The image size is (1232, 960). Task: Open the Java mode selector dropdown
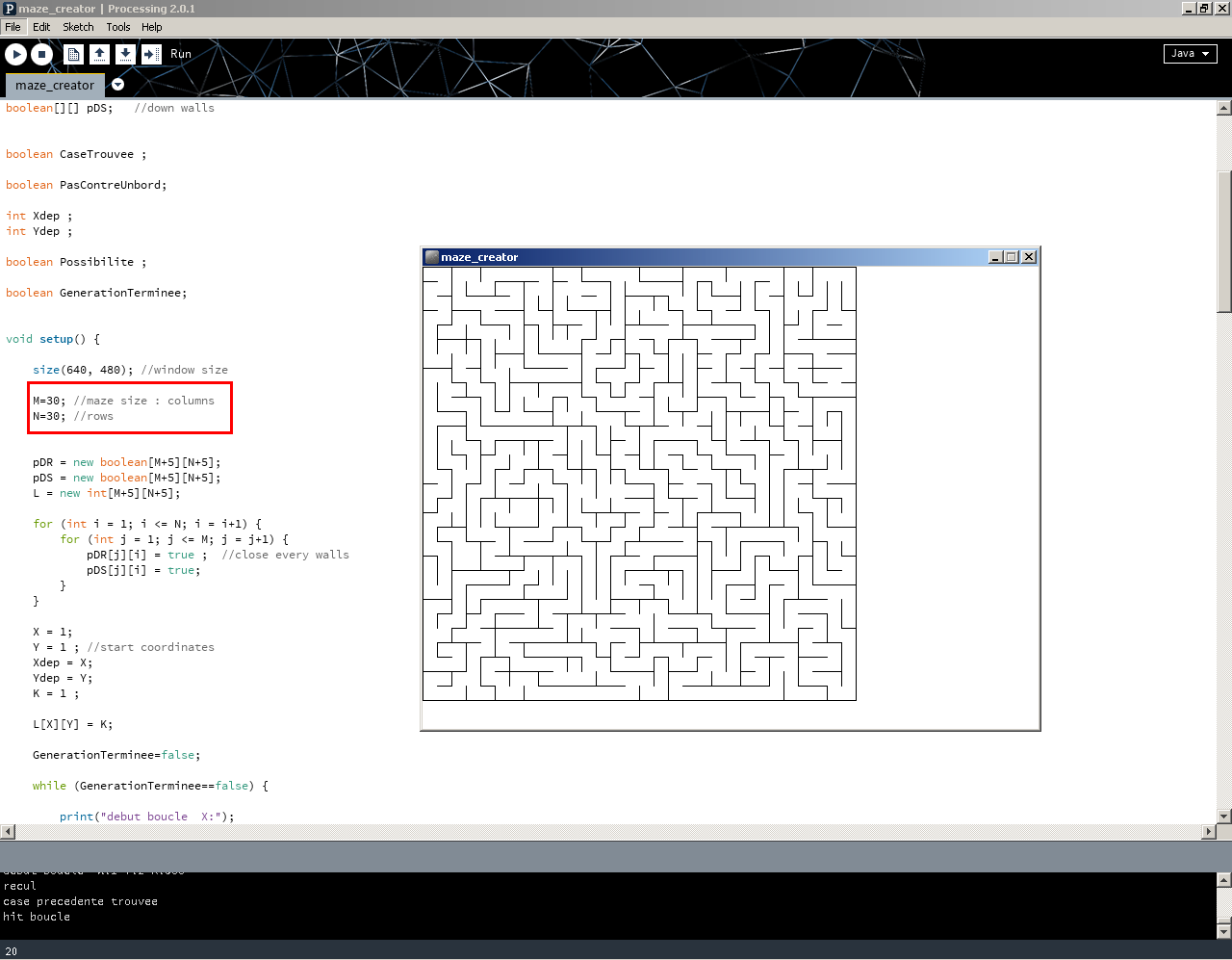(1190, 53)
